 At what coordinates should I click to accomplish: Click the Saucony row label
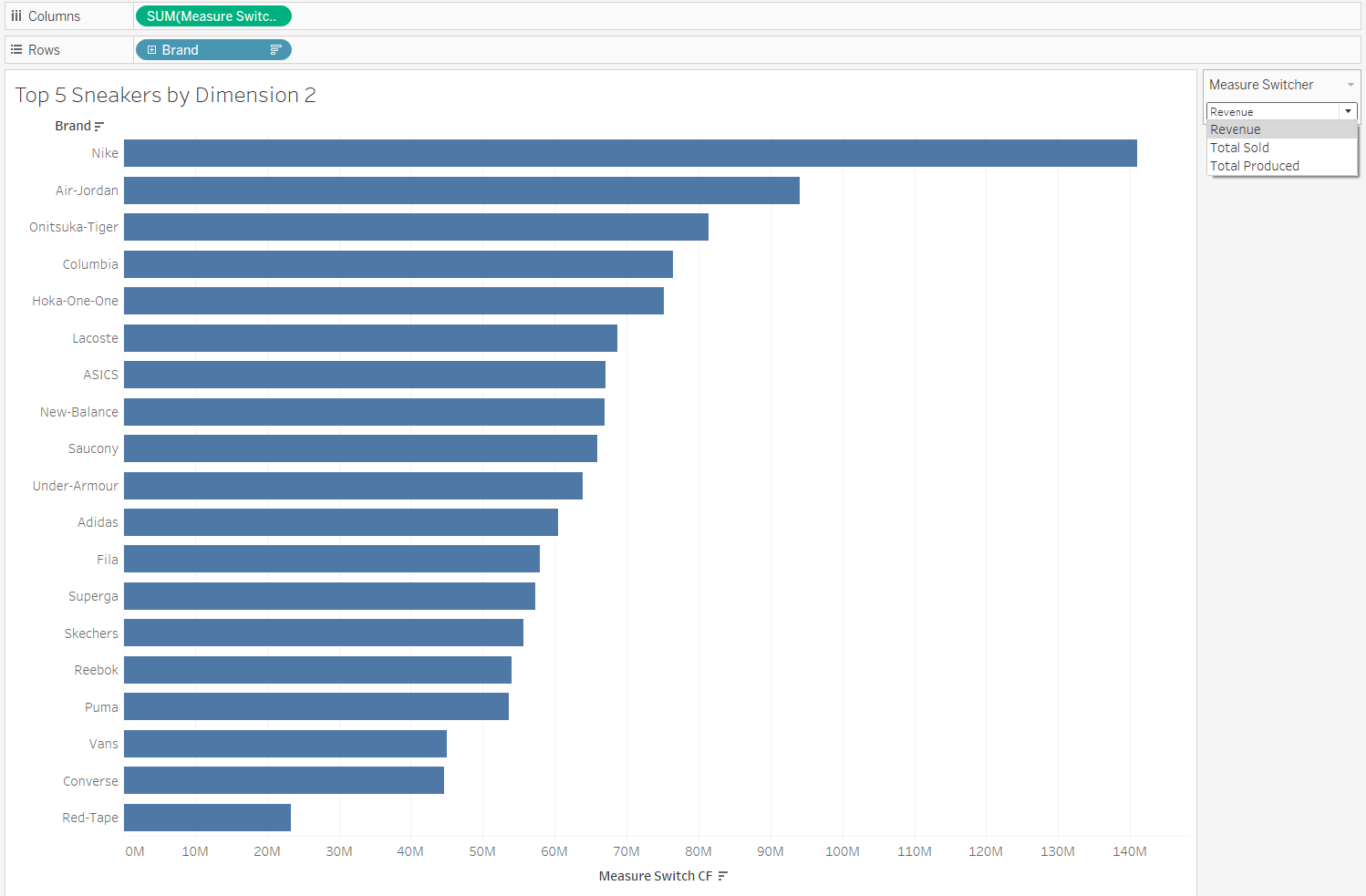point(93,448)
